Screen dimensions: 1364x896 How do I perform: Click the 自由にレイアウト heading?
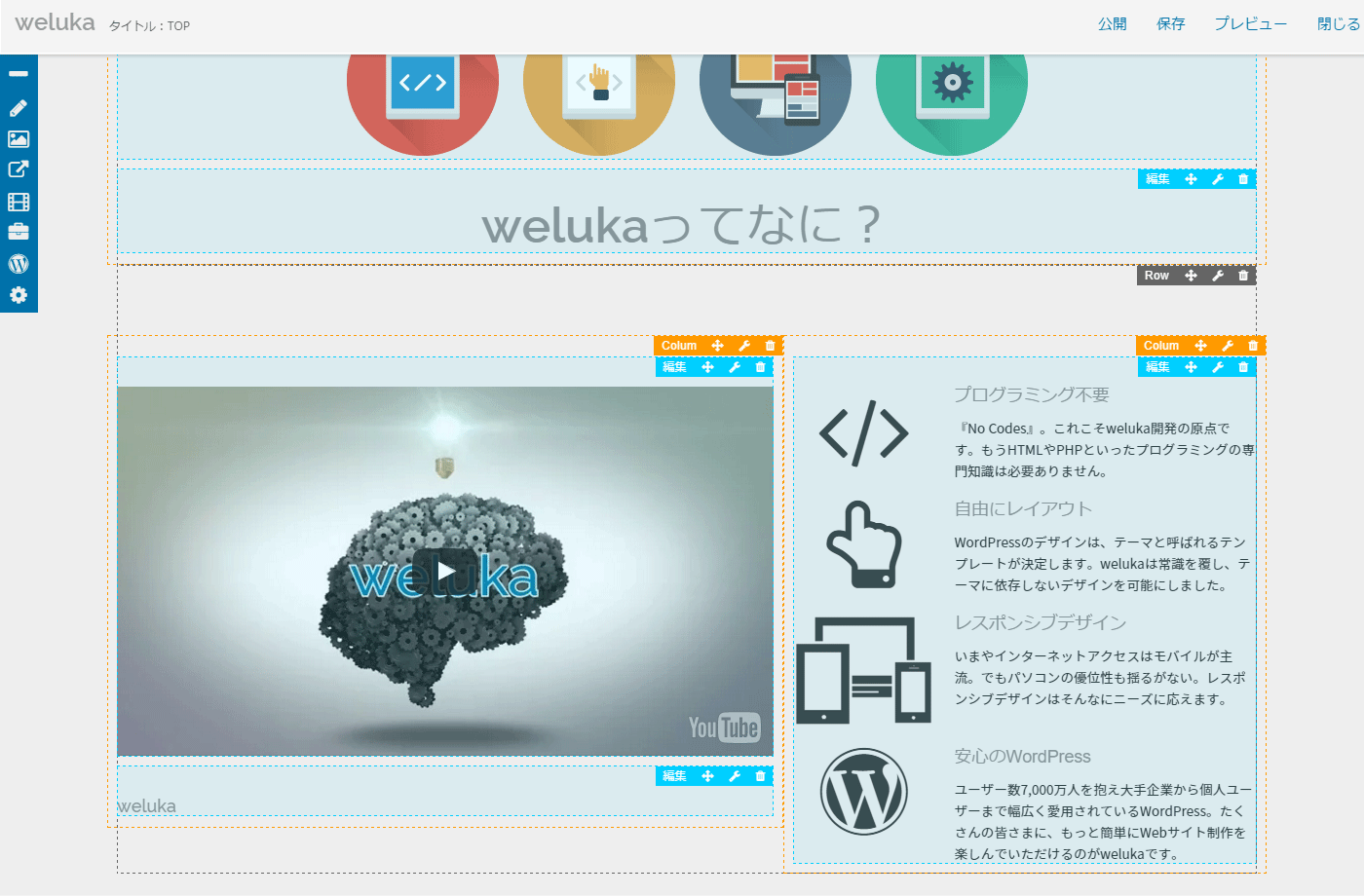click(x=1023, y=508)
